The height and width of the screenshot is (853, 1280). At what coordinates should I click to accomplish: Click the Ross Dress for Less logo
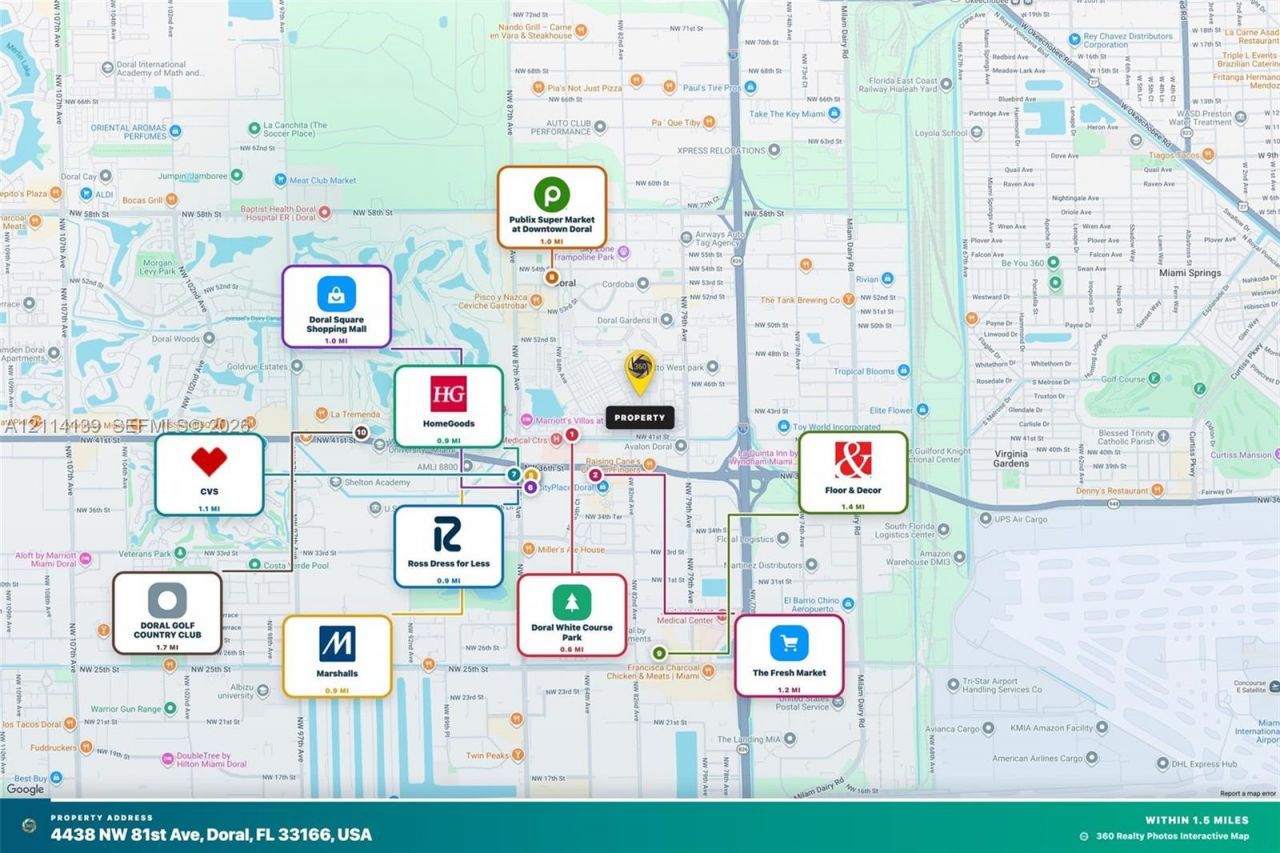pyautogui.click(x=447, y=534)
